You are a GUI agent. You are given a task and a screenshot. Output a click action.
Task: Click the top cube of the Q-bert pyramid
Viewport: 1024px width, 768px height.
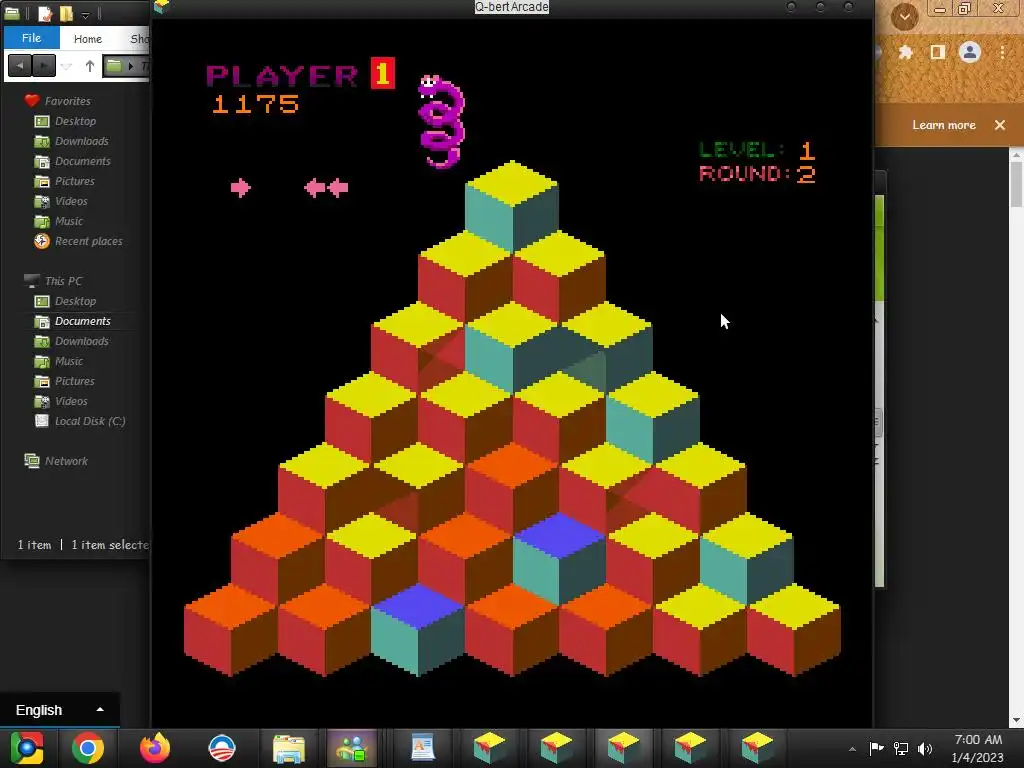point(512,206)
